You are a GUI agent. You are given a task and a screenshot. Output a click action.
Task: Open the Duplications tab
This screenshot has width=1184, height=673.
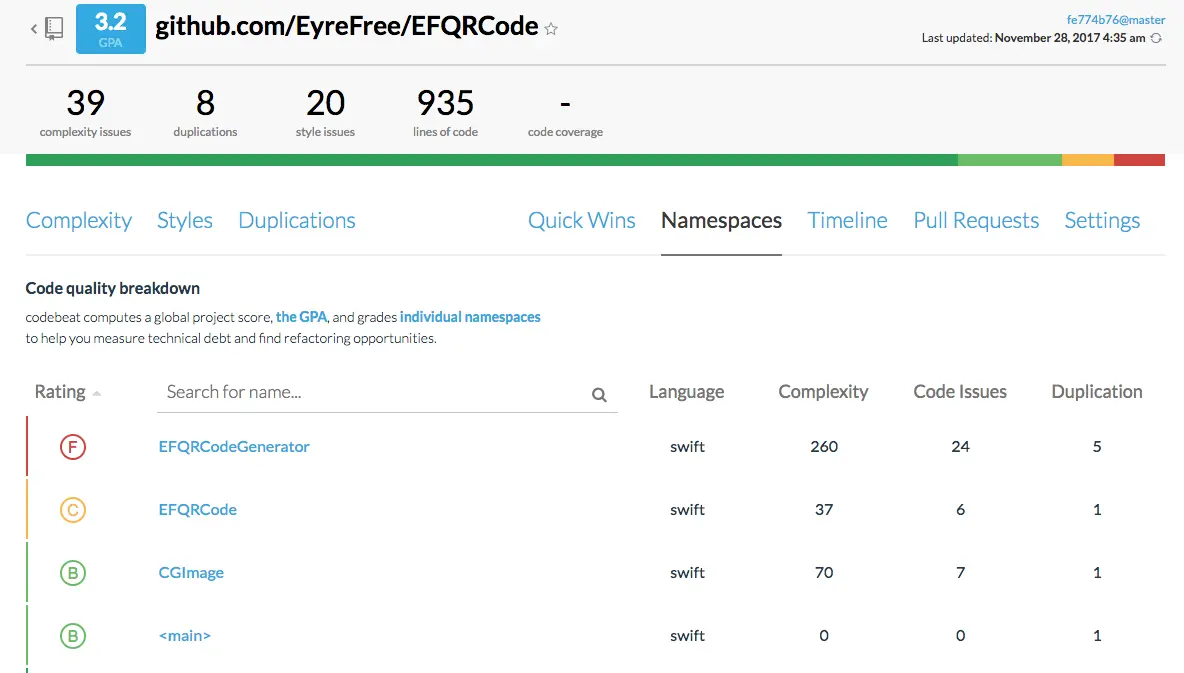(297, 221)
